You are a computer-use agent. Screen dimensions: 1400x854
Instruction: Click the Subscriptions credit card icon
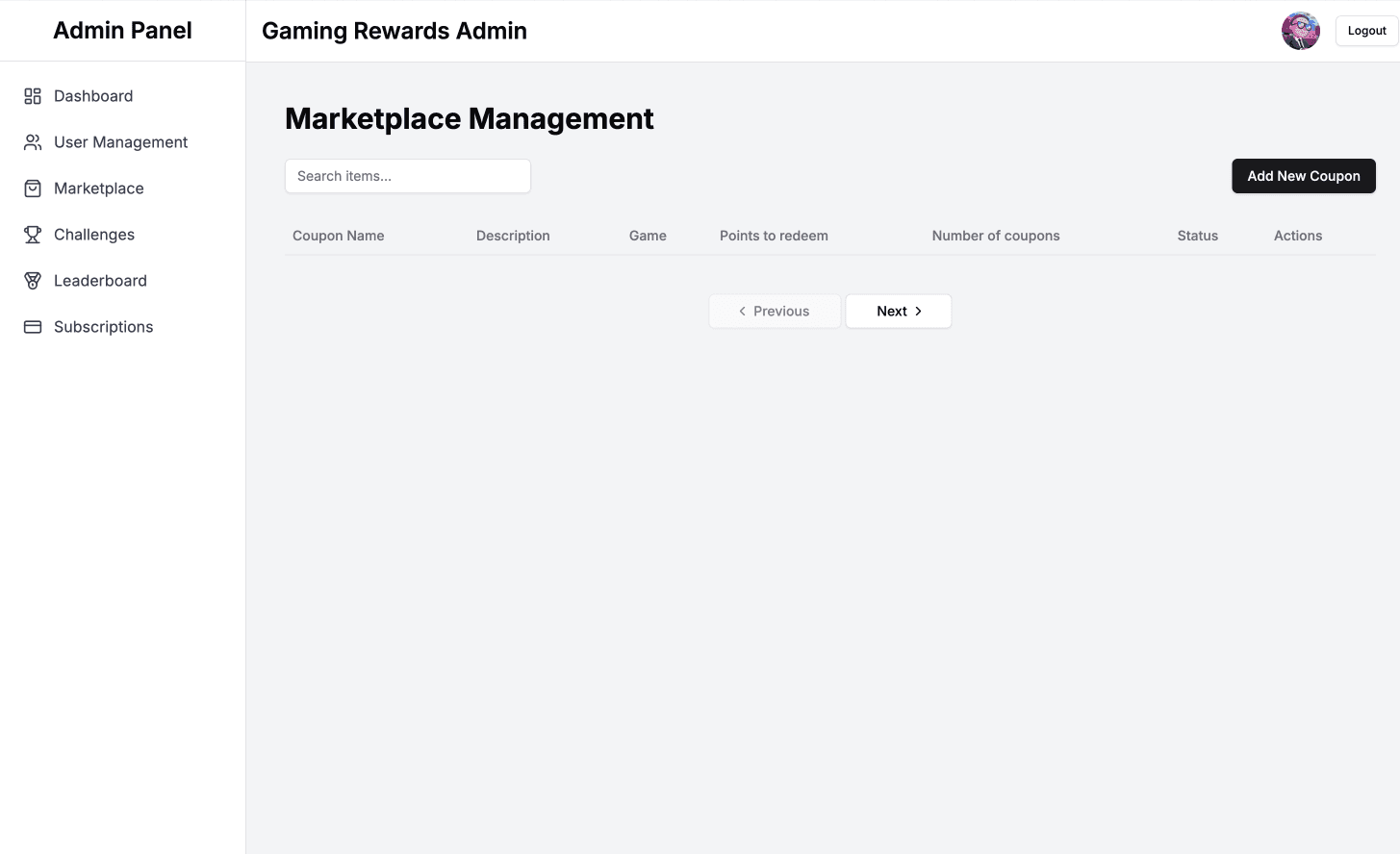(32, 326)
